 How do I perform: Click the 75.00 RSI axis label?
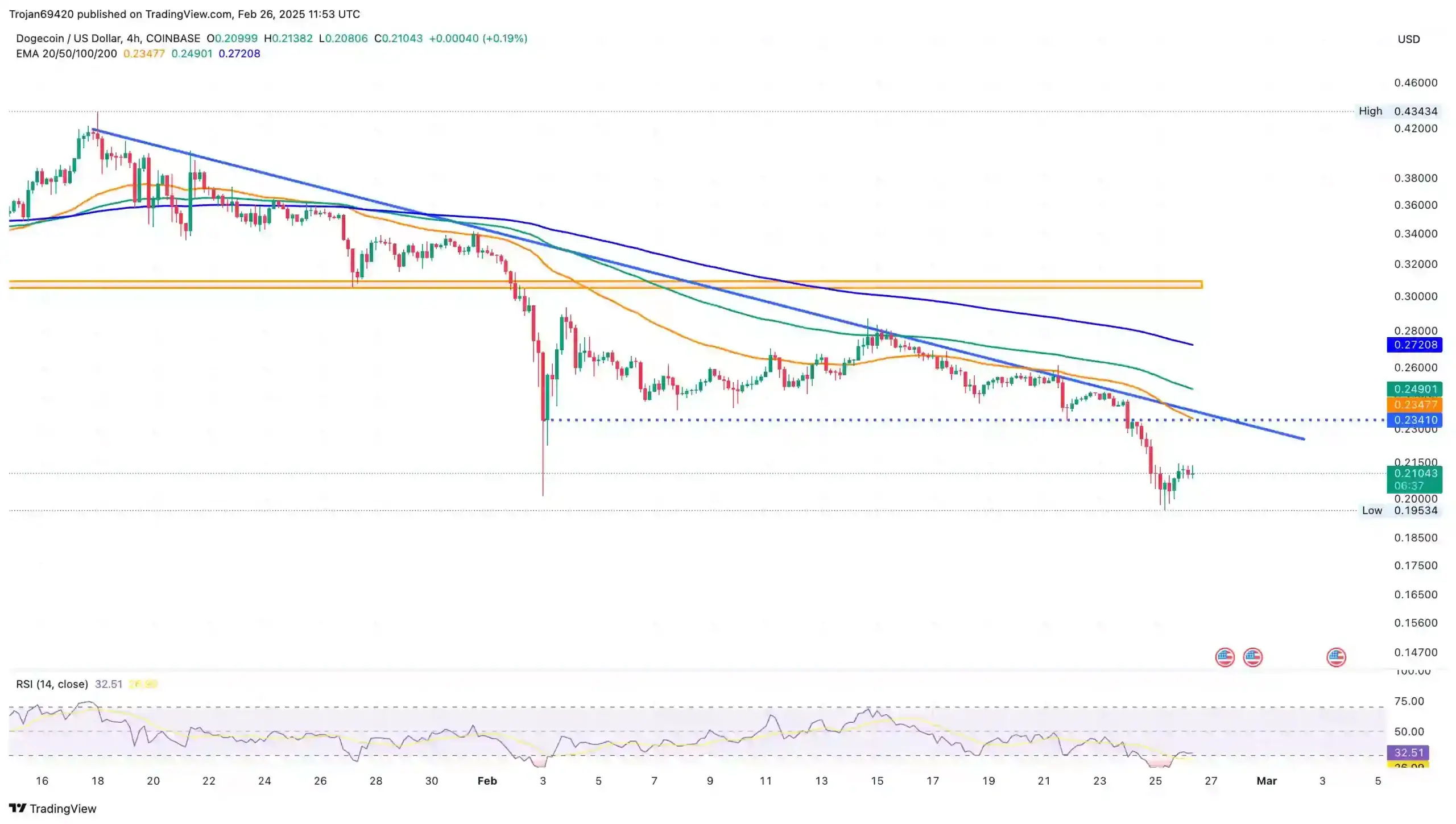tap(1409, 702)
